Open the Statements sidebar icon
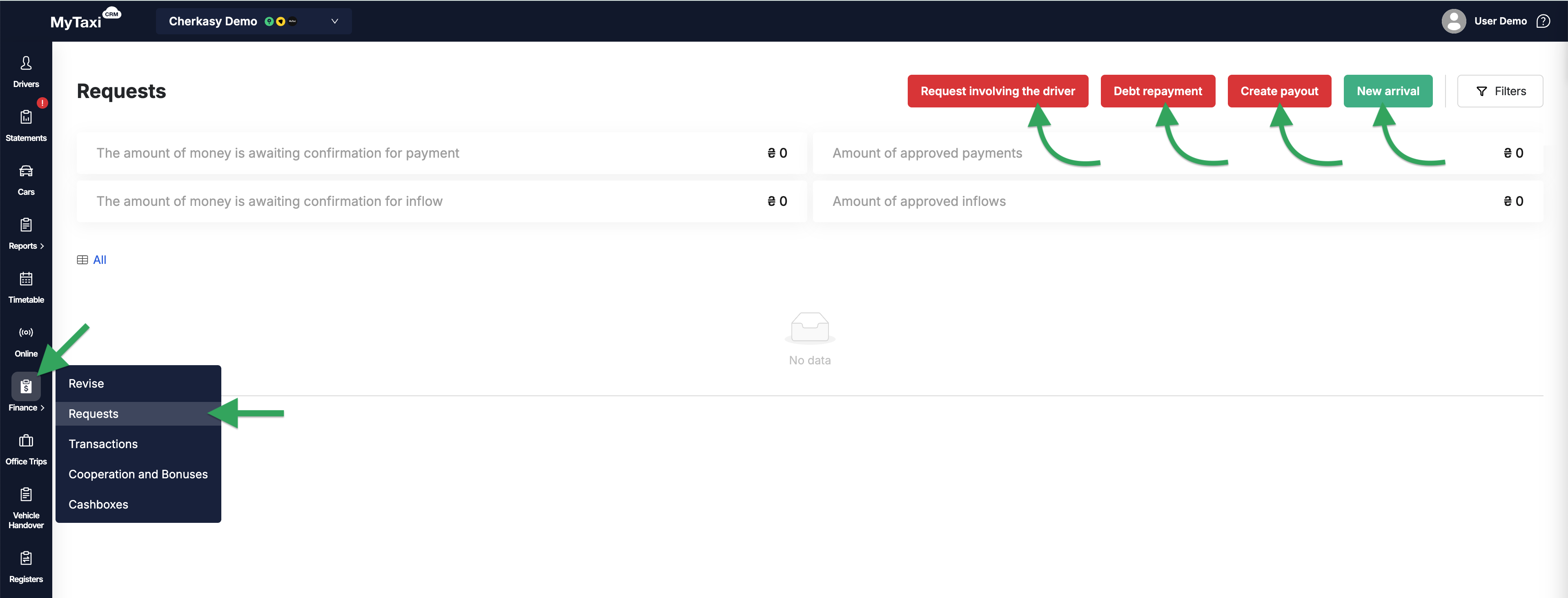Viewport: 1568px width, 598px height. click(26, 117)
